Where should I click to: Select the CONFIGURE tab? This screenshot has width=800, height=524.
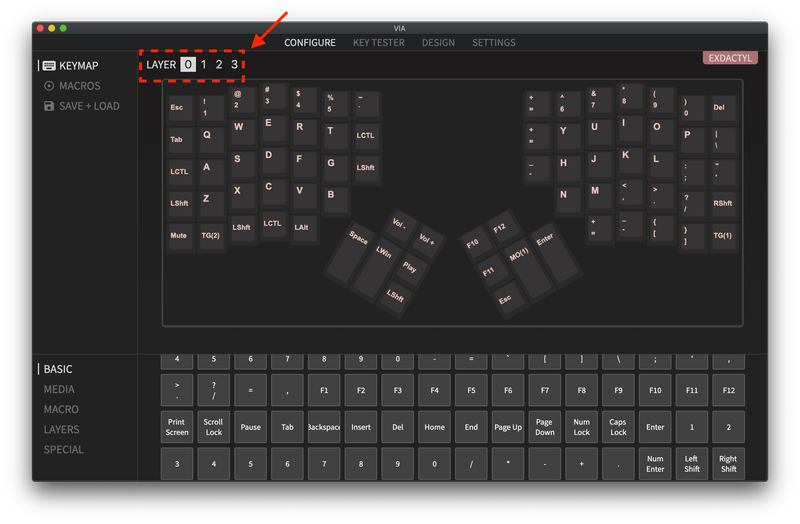310,43
